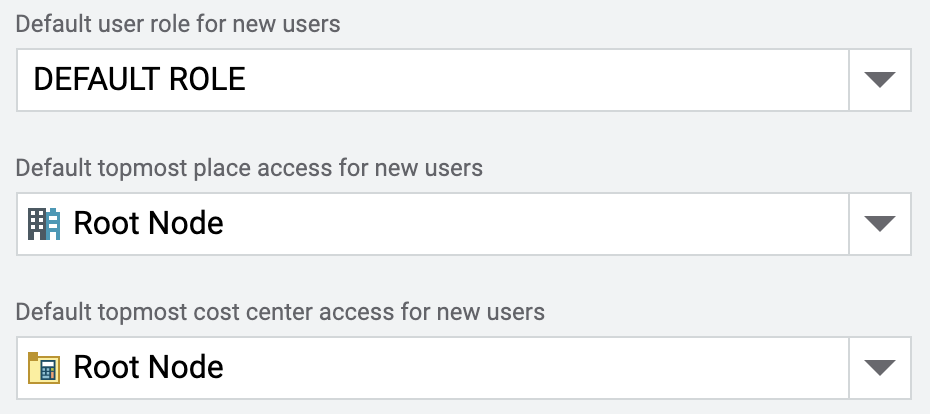Expand the topmost cost center access arrow
This screenshot has width=930, height=414.
pyautogui.click(x=879, y=367)
